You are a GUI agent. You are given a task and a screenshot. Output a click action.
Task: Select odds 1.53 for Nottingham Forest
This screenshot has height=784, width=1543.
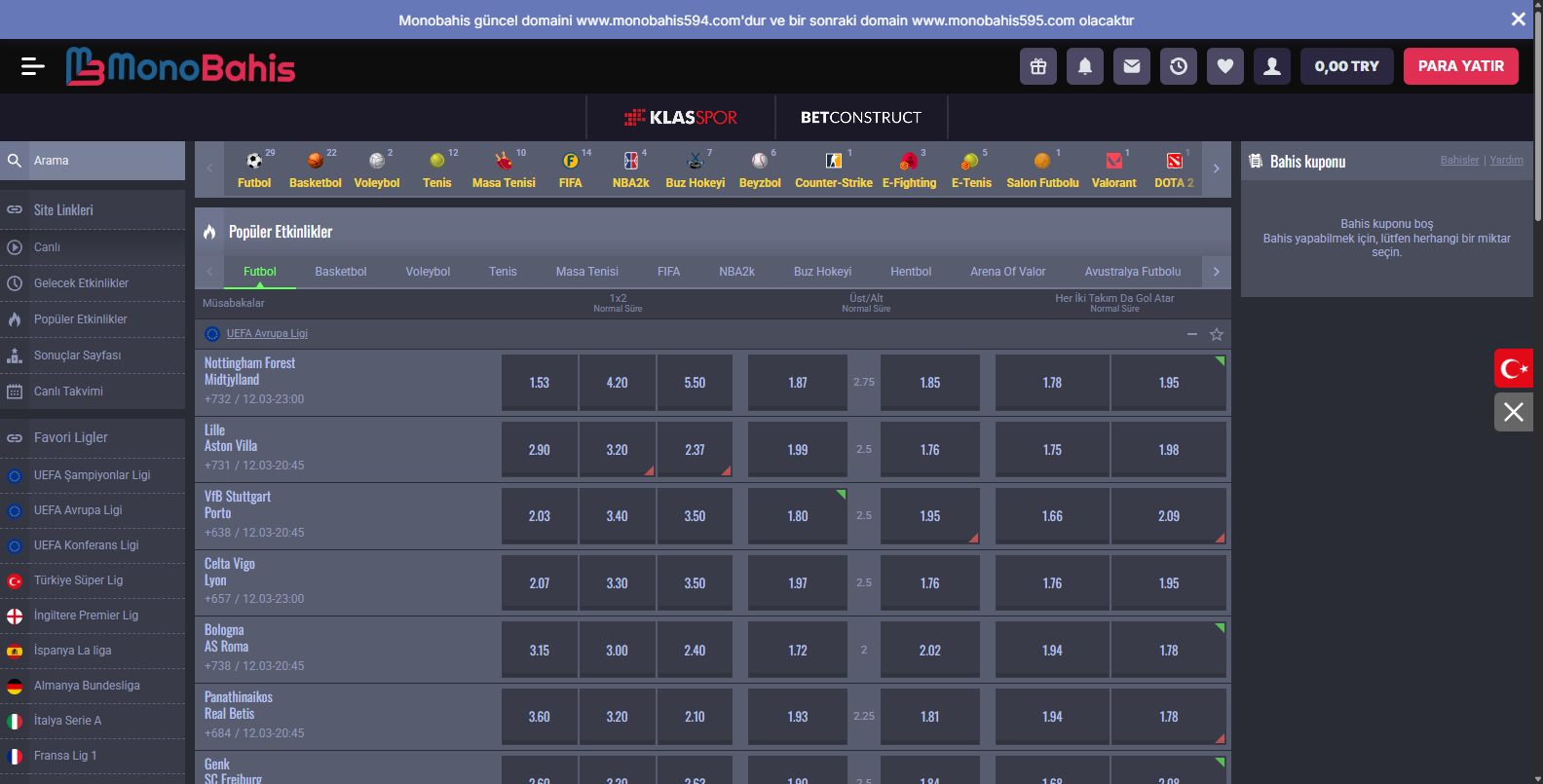click(539, 383)
